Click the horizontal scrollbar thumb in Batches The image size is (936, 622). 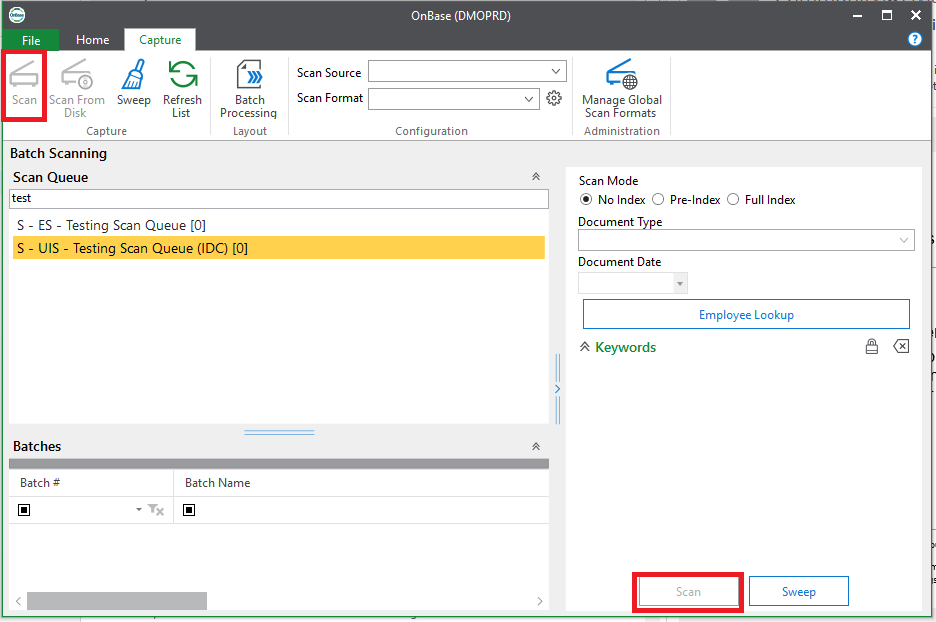[117, 601]
